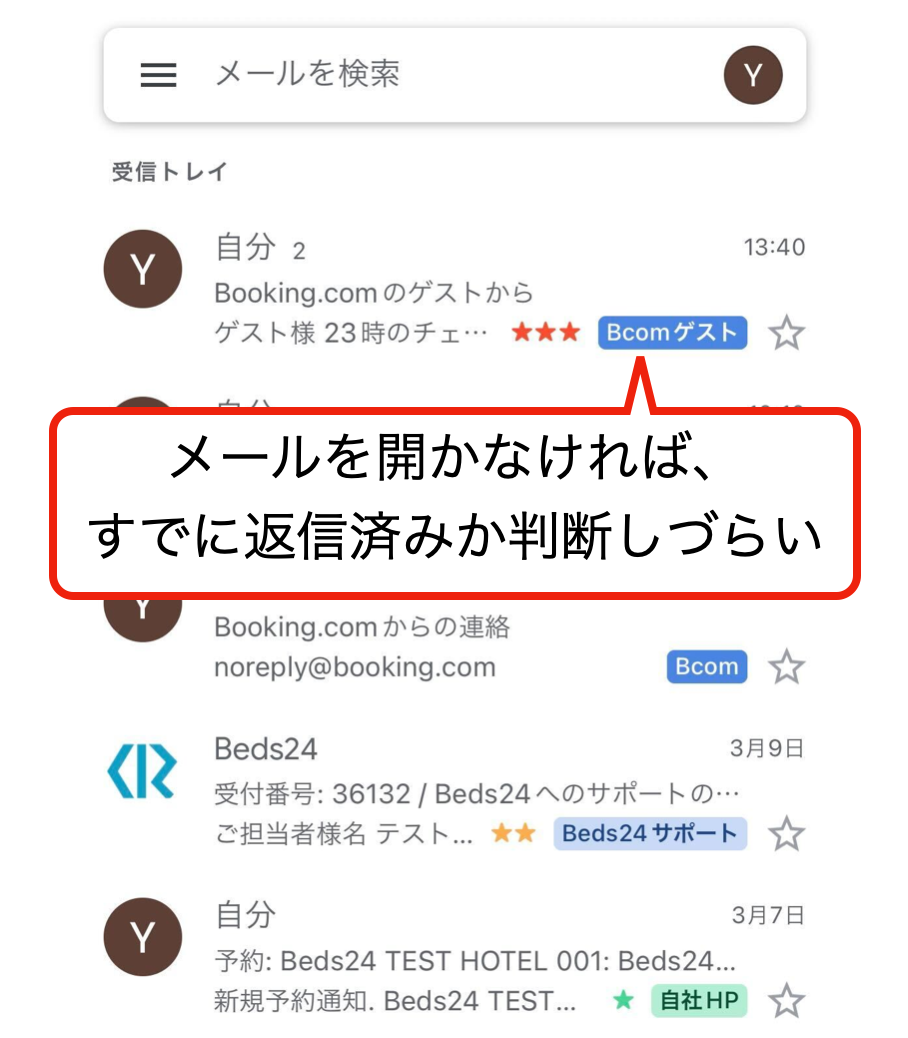The height and width of the screenshot is (1038, 908).
Task: Click the three red stars importance marker
Action: tap(546, 332)
